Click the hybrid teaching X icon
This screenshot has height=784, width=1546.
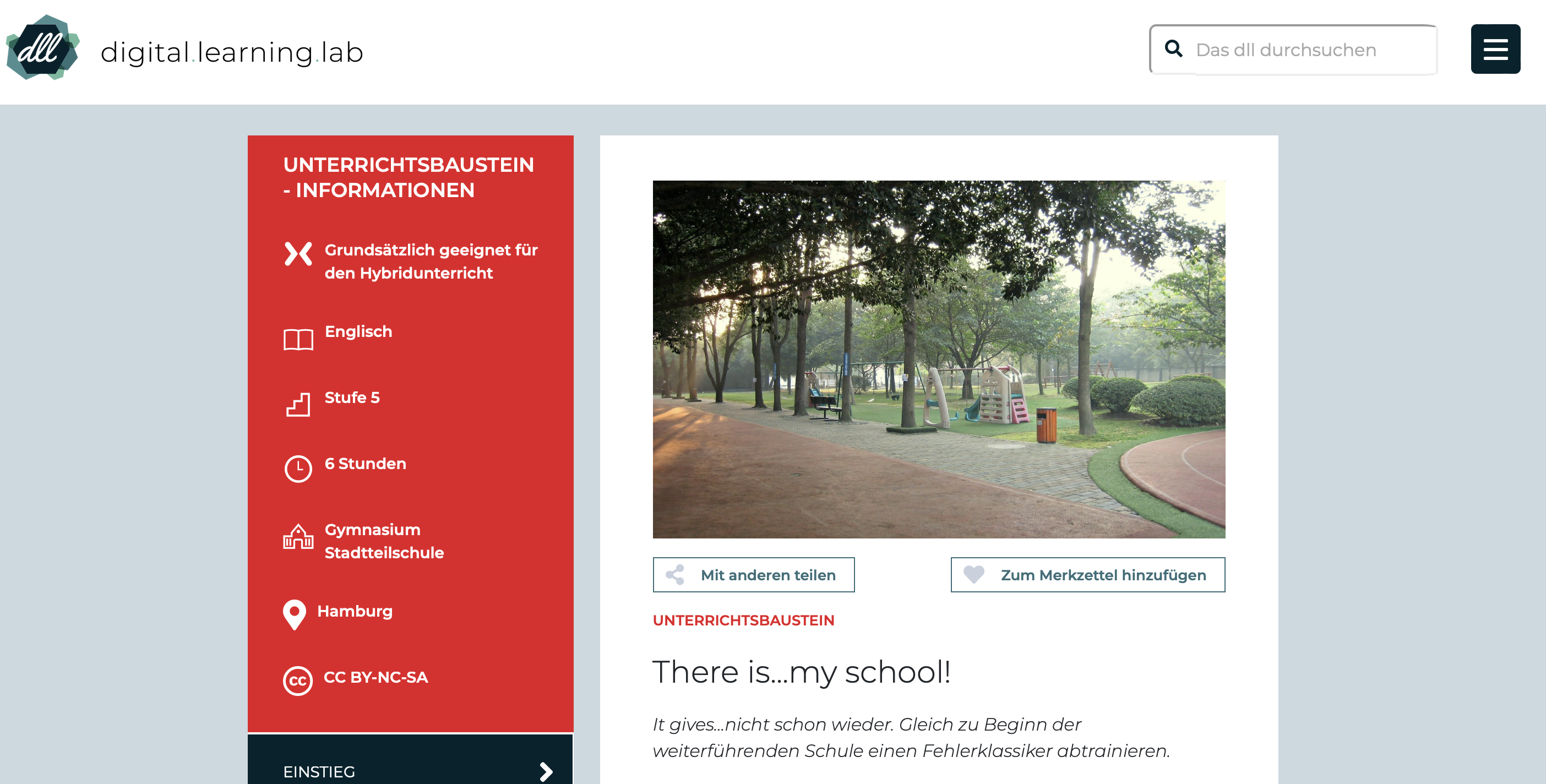click(x=298, y=254)
